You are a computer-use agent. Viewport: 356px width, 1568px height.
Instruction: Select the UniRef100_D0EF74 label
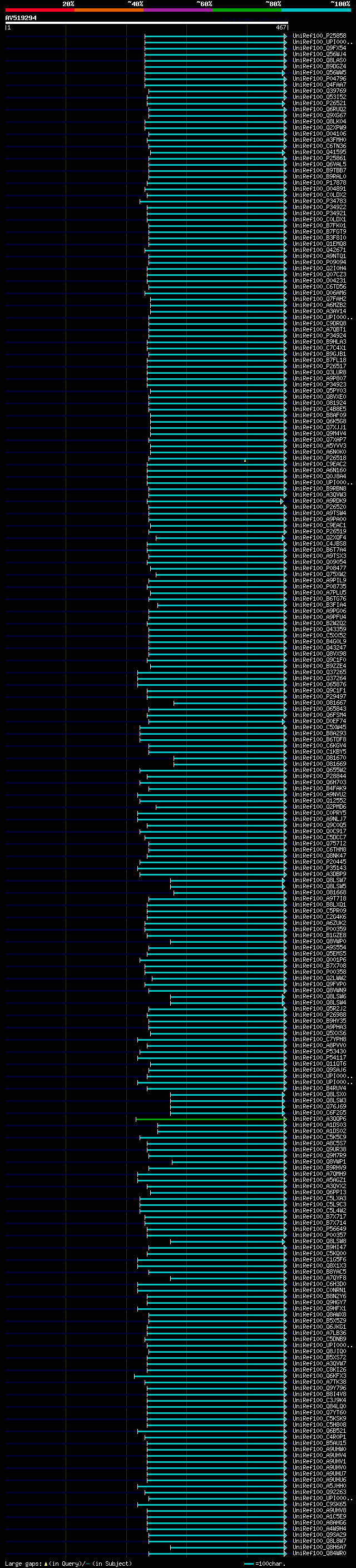pos(319,721)
